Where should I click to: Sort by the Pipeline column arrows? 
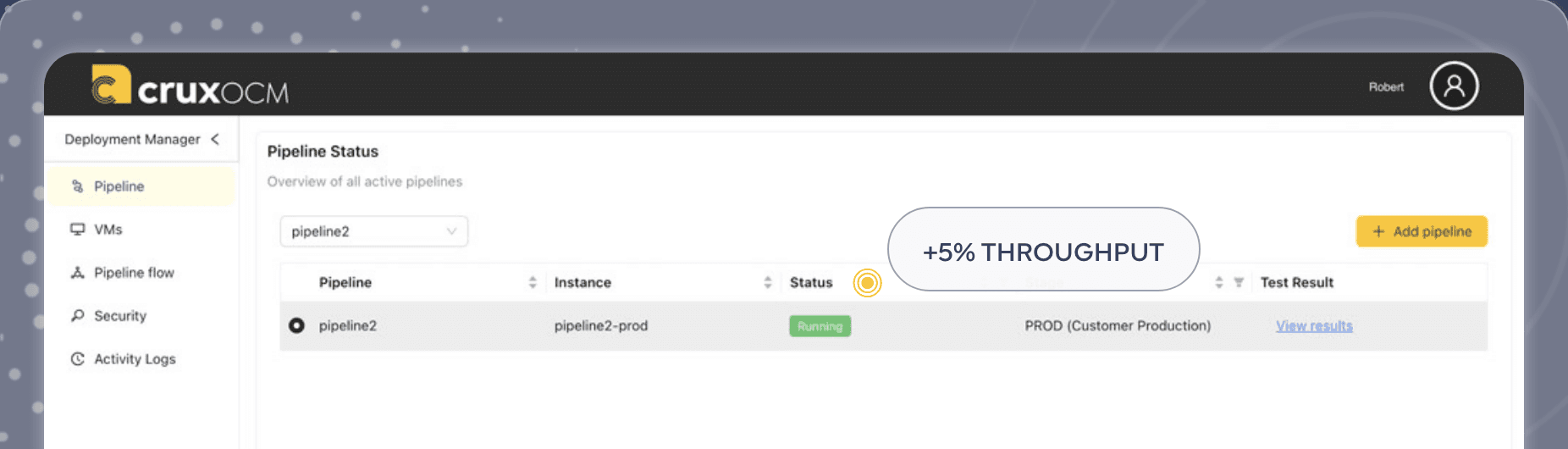tap(533, 282)
